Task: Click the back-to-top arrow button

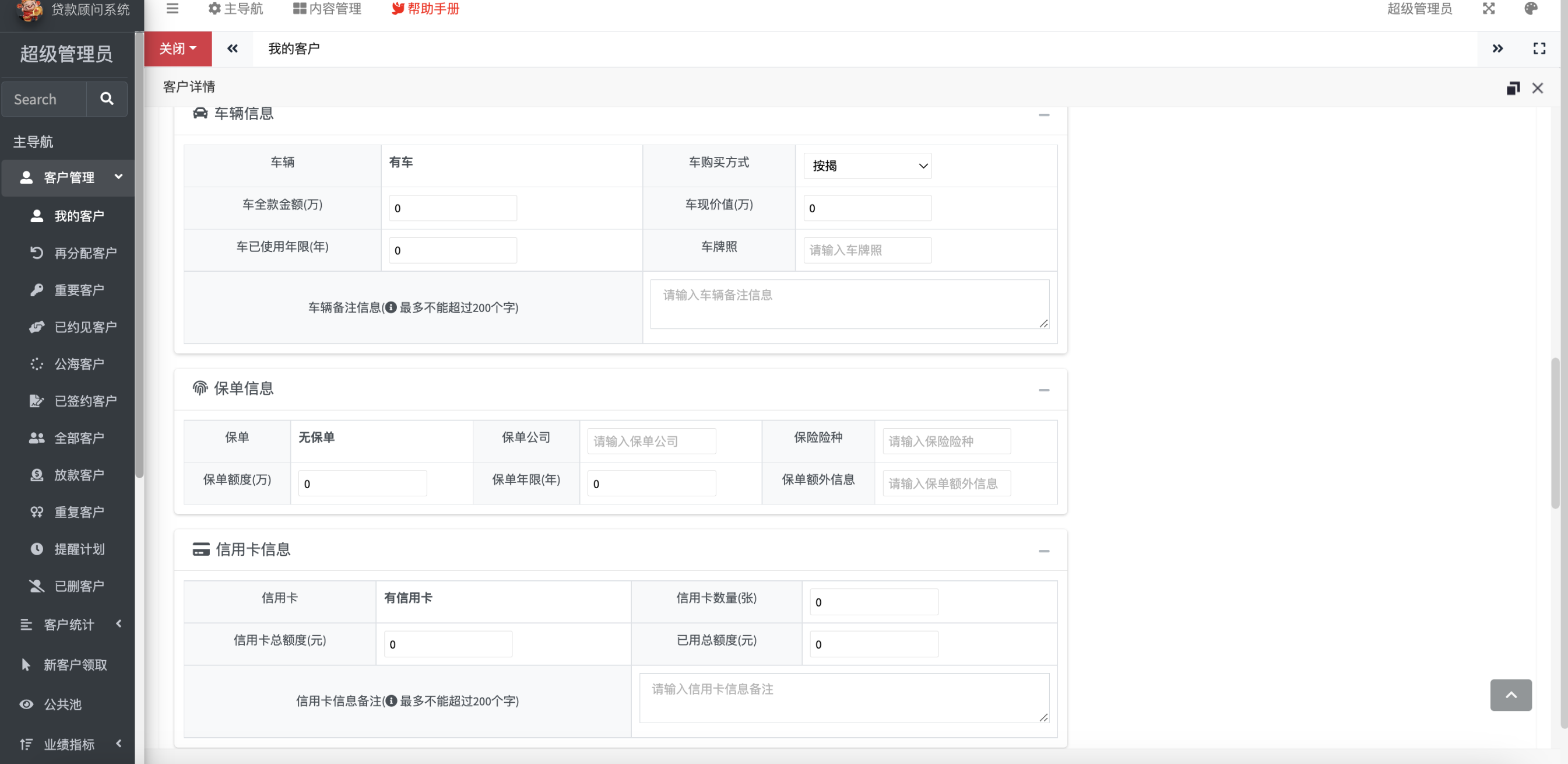Action: (1510, 695)
